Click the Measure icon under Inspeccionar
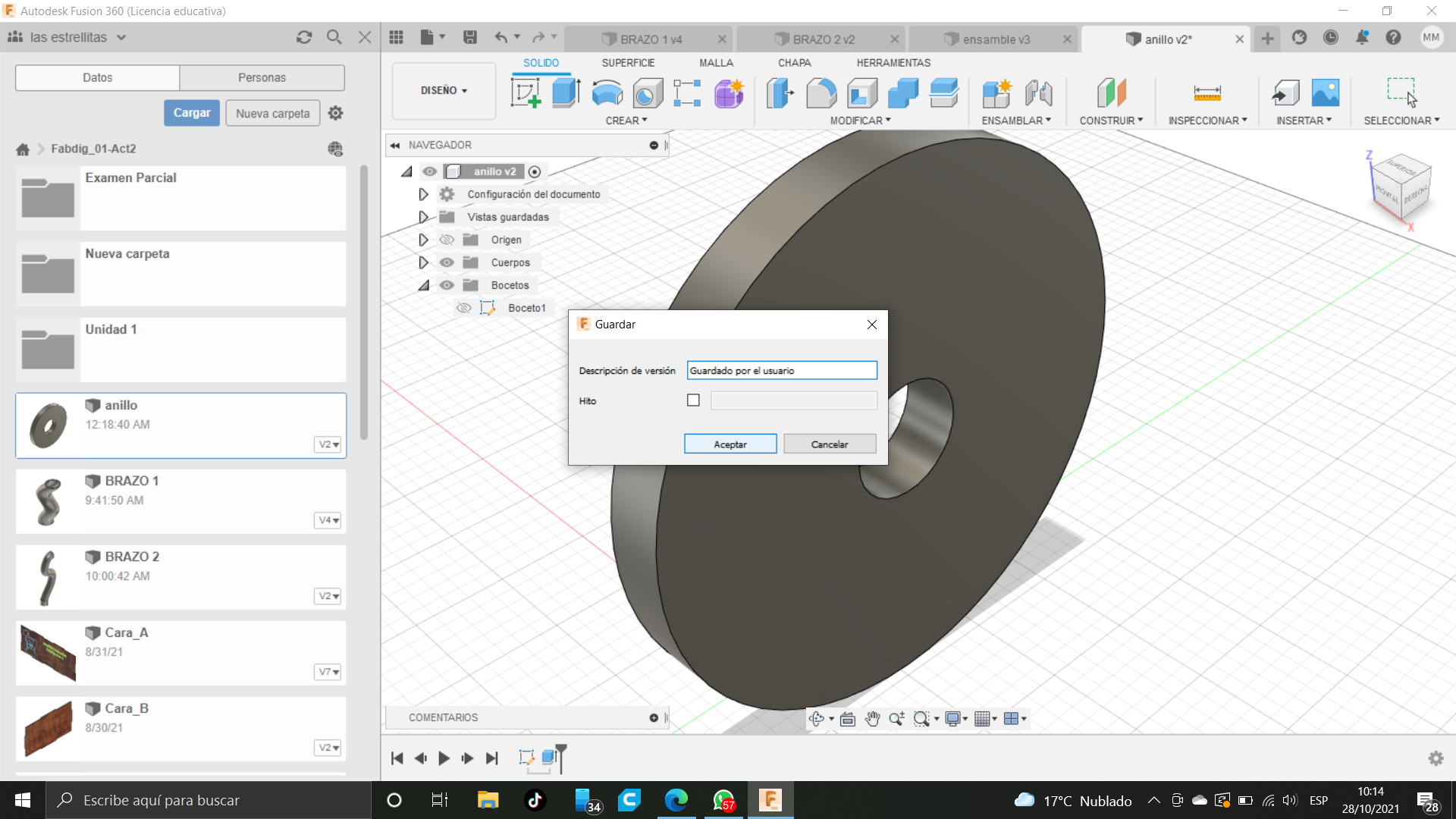Viewport: 1456px width, 819px height. point(1207,93)
